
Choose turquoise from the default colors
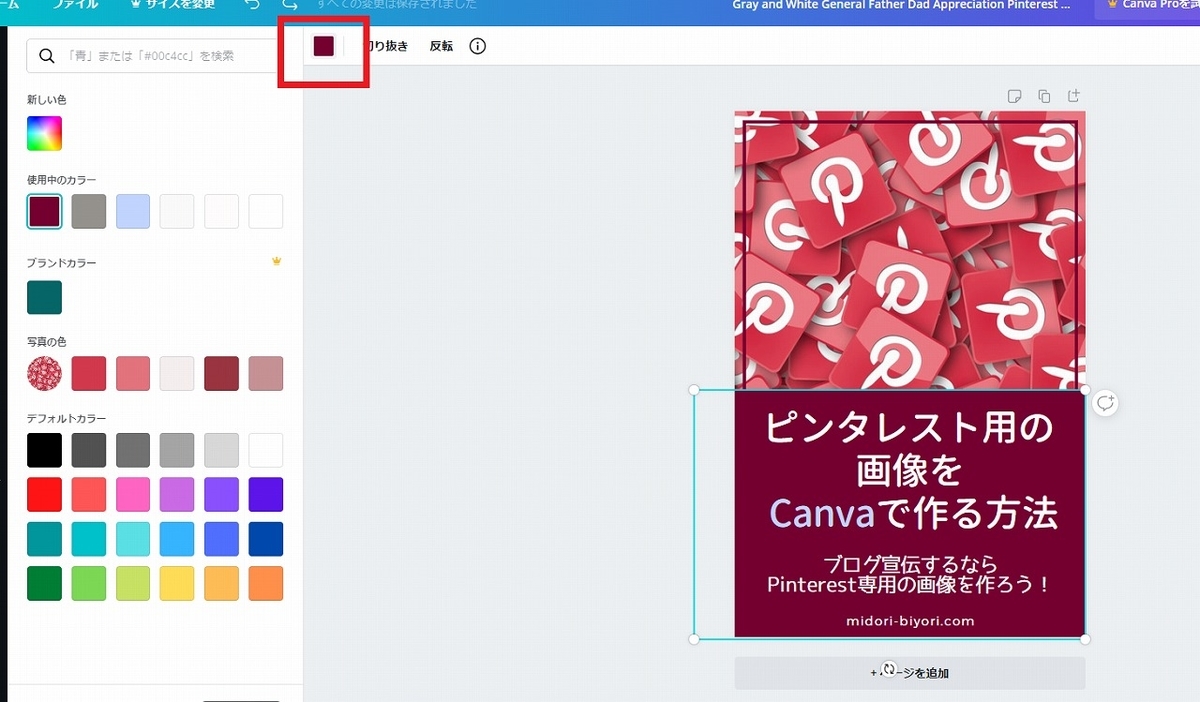click(89, 539)
